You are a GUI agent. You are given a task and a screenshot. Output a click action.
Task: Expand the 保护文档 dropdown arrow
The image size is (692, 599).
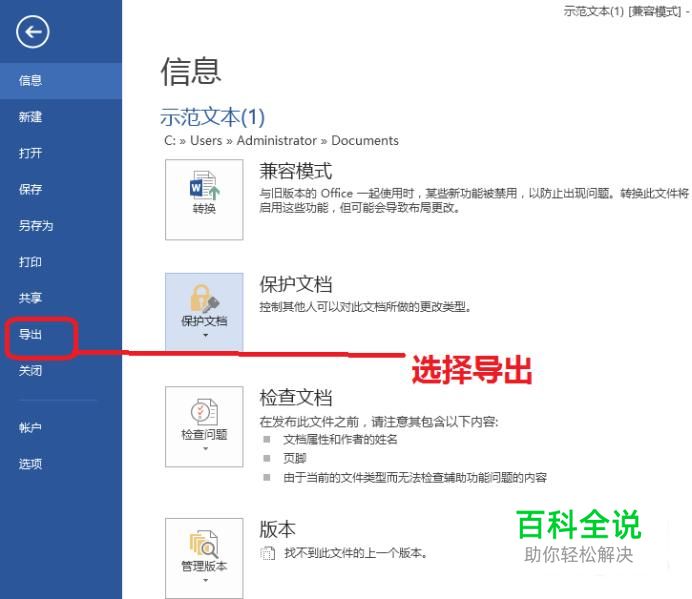tap(205, 335)
